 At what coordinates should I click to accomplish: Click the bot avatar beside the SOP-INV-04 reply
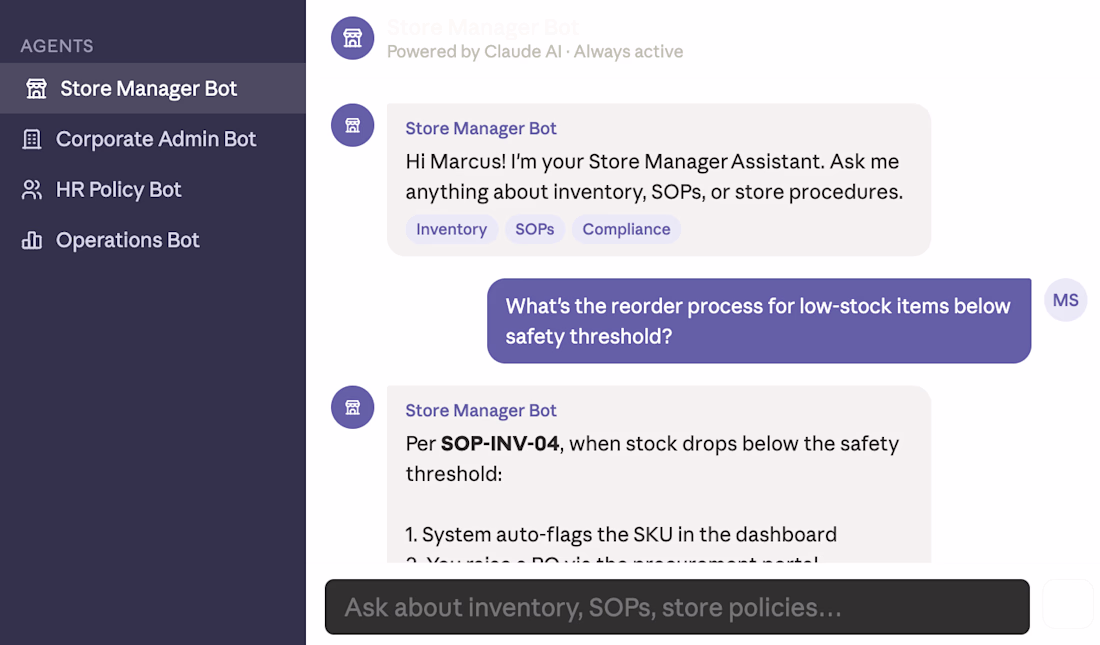click(352, 407)
